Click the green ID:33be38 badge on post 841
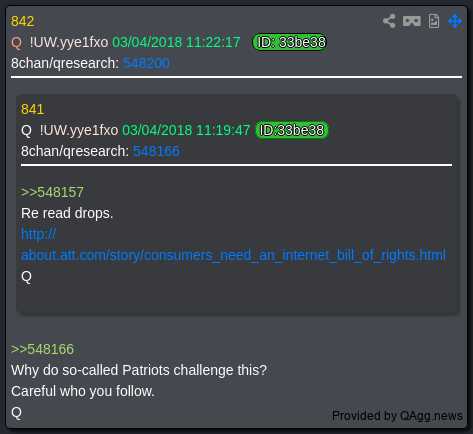The width and height of the screenshot is (473, 434). 292,130
